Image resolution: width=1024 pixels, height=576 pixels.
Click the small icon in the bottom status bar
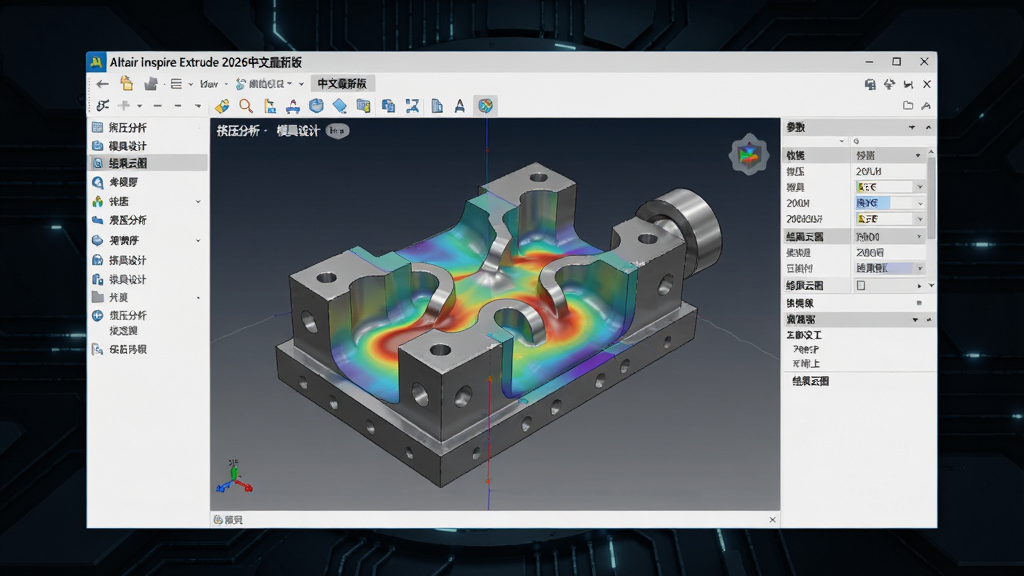218,520
